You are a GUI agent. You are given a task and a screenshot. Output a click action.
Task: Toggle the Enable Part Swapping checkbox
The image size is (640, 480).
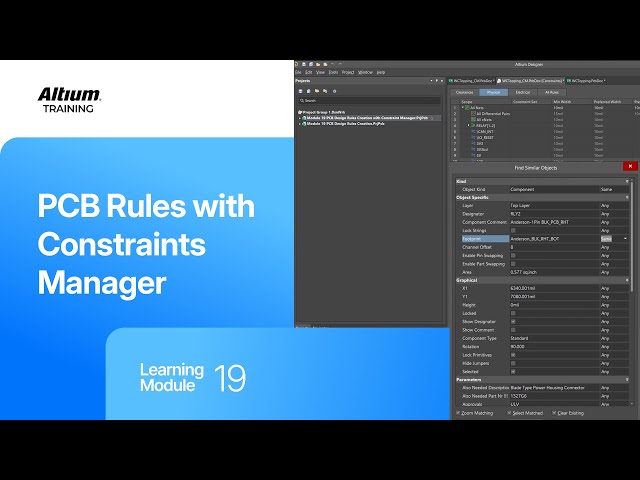point(513,264)
